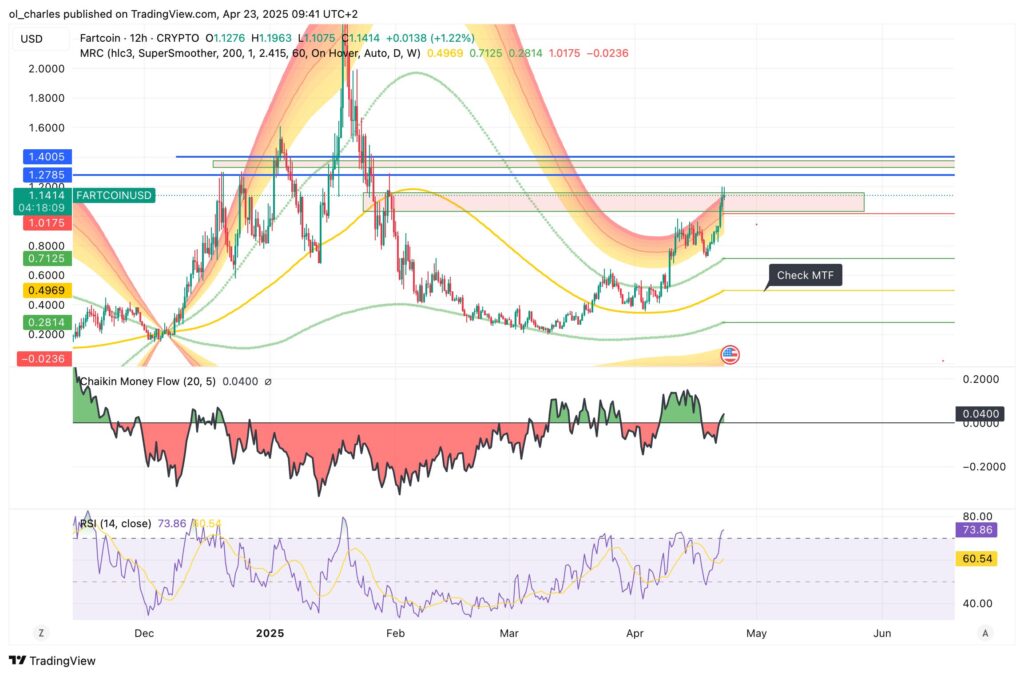Click the A control on the time axis

click(x=984, y=633)
